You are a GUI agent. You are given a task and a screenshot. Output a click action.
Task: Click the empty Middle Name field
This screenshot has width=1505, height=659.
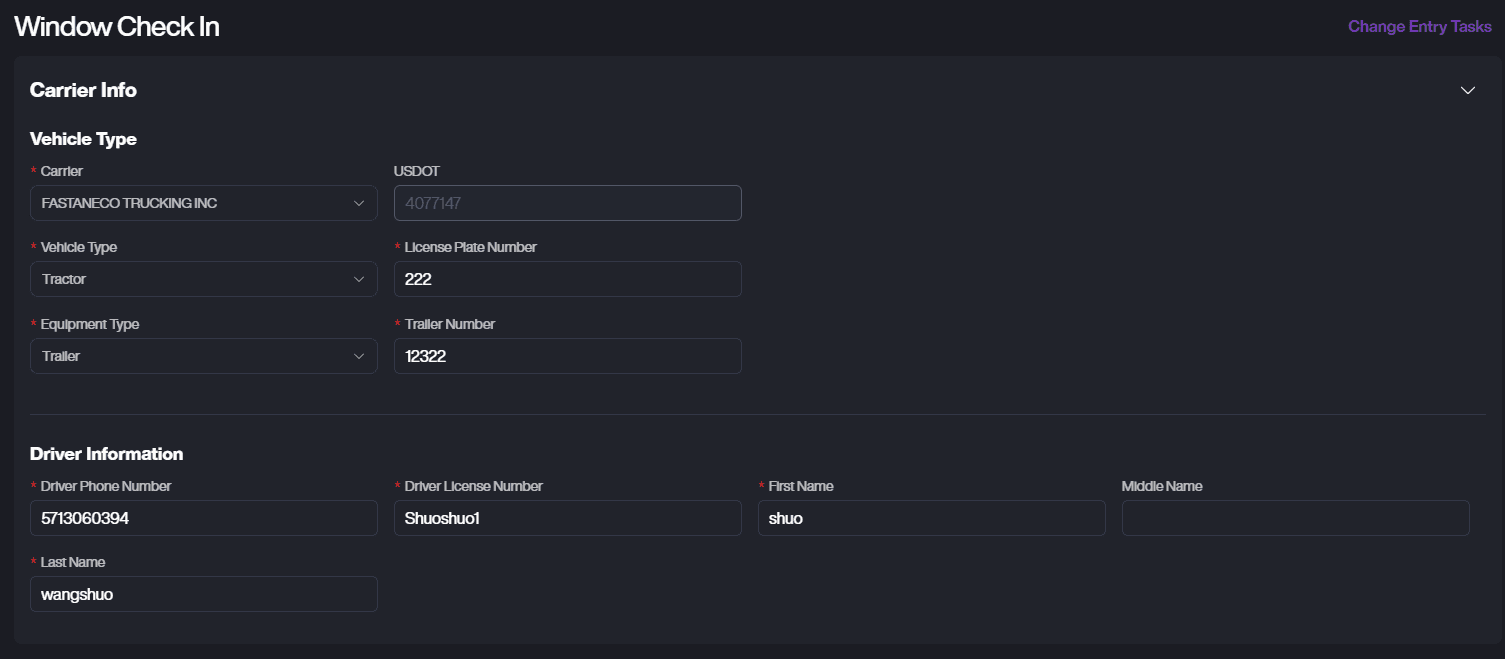1295,518
